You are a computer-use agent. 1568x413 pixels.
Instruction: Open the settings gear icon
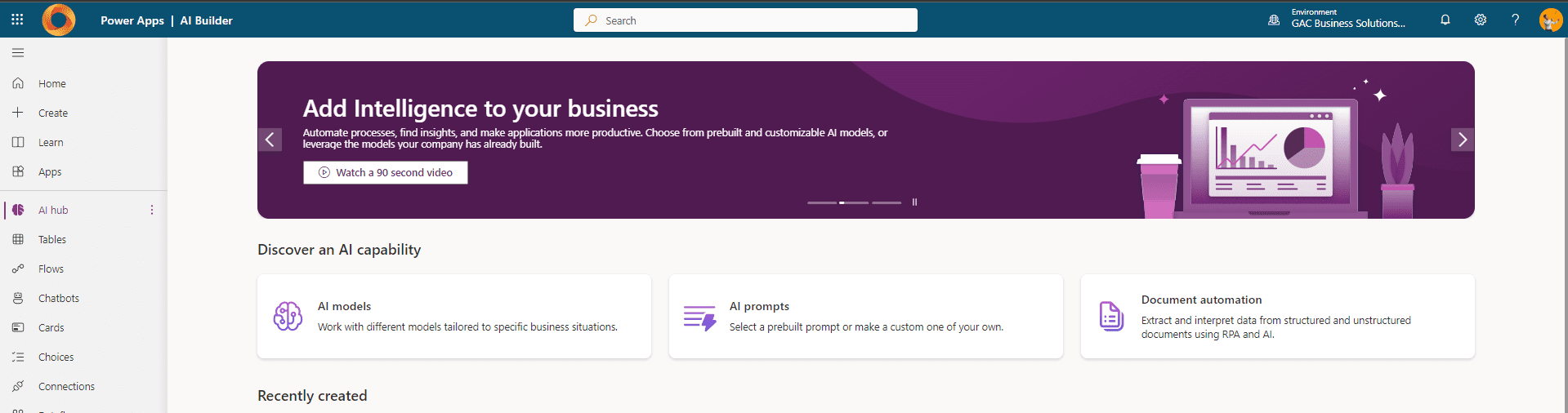tap(1481, 20)
